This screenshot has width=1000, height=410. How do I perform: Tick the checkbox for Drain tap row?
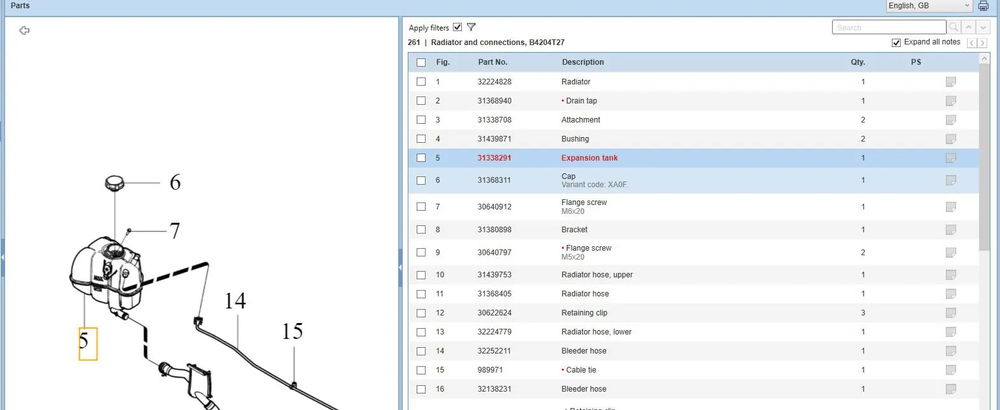pyautogui.click(x=421, y=101)
